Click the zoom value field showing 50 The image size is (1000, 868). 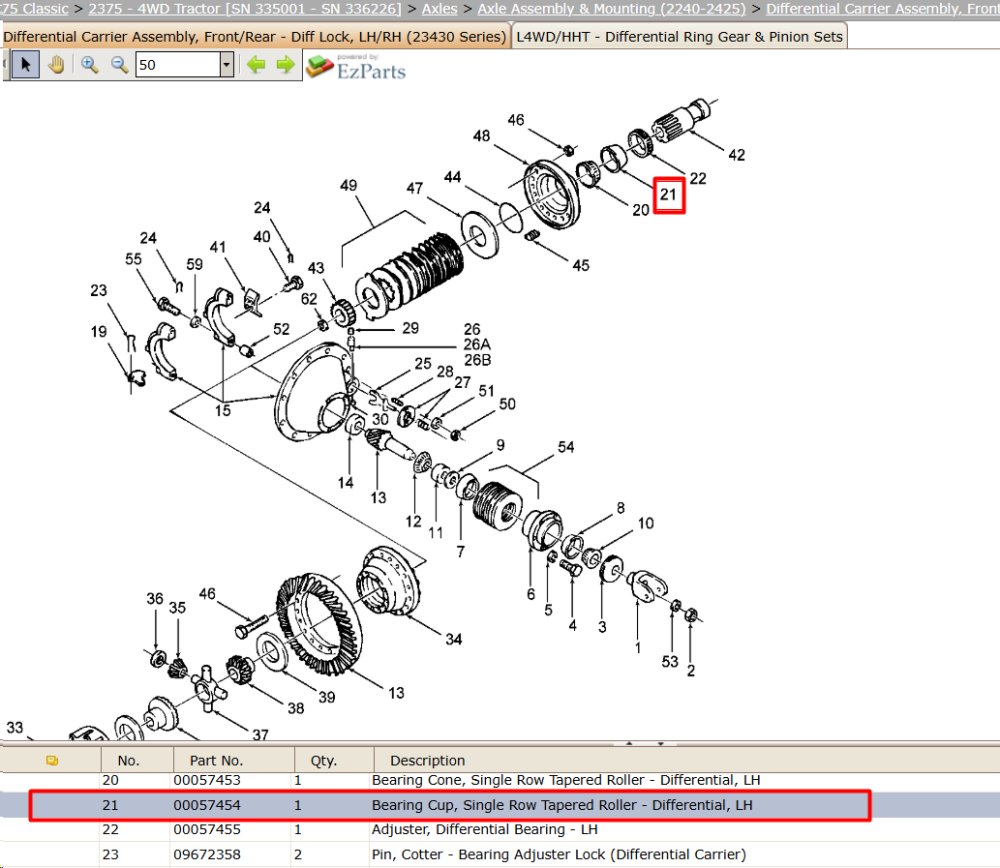[x=178, y=64]
